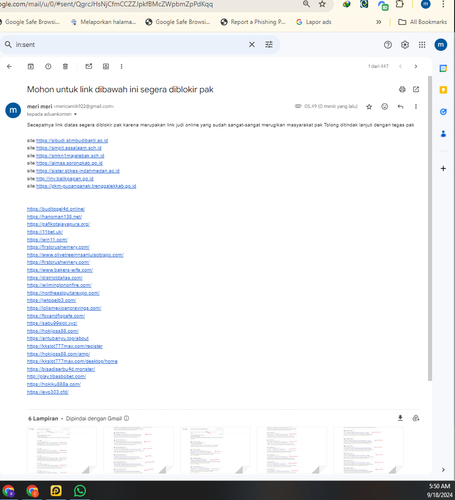Click the information icon beside Dipindai dengan Gmail

click(x=127, y=418)
